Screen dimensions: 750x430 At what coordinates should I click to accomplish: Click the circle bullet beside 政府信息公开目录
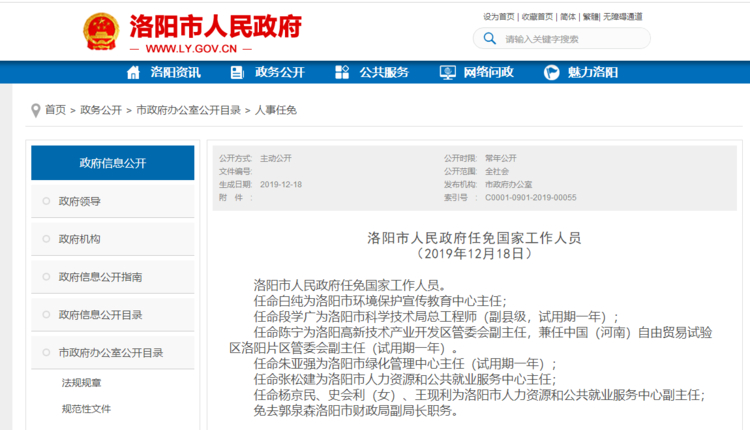[46, 314]
